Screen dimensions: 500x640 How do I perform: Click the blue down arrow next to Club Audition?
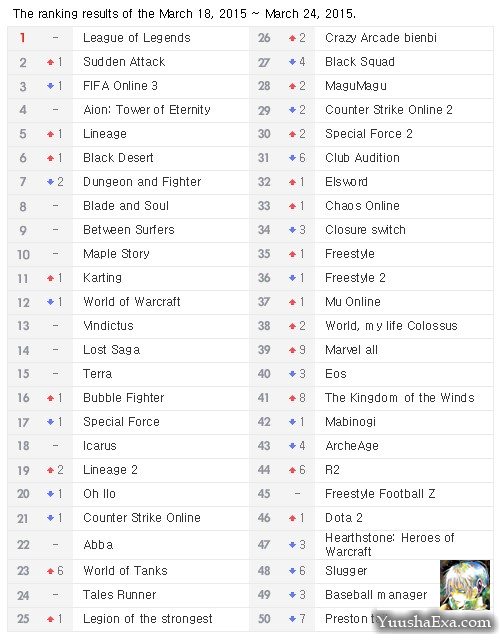pyautogui.click(x=292, y=158)
